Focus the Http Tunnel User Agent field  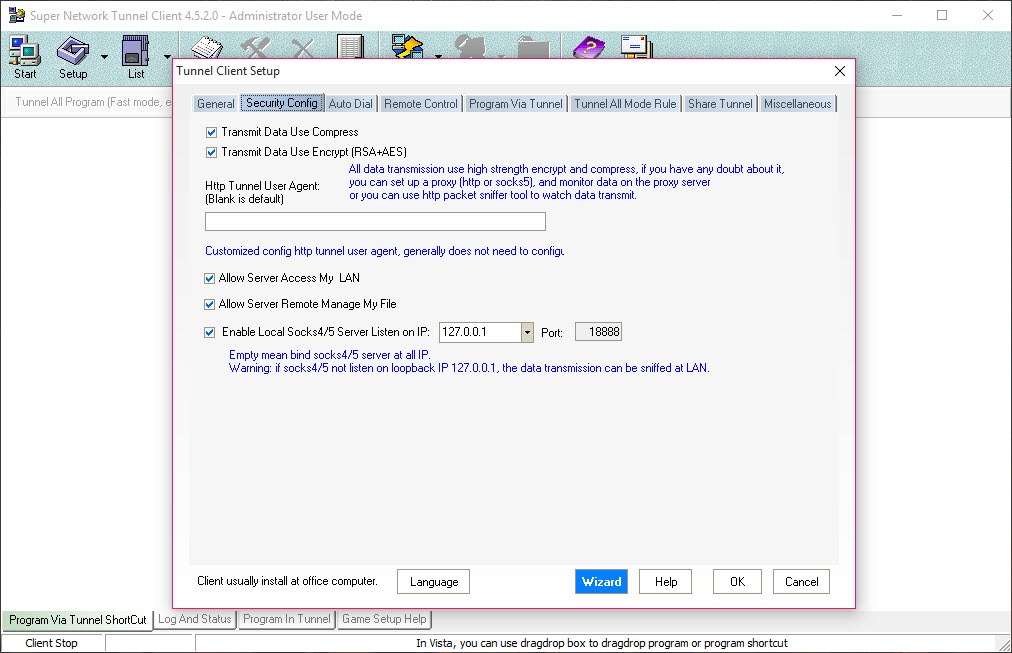point(375,222)
